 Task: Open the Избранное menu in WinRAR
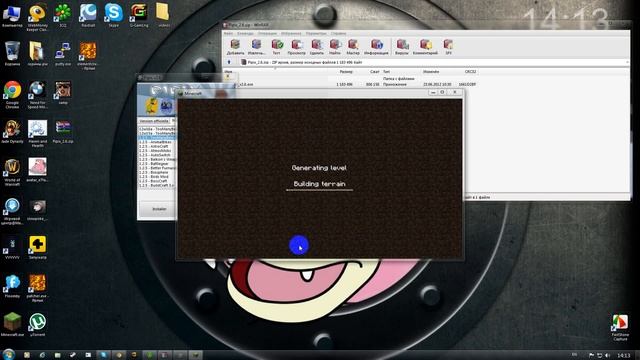point(291,33)
